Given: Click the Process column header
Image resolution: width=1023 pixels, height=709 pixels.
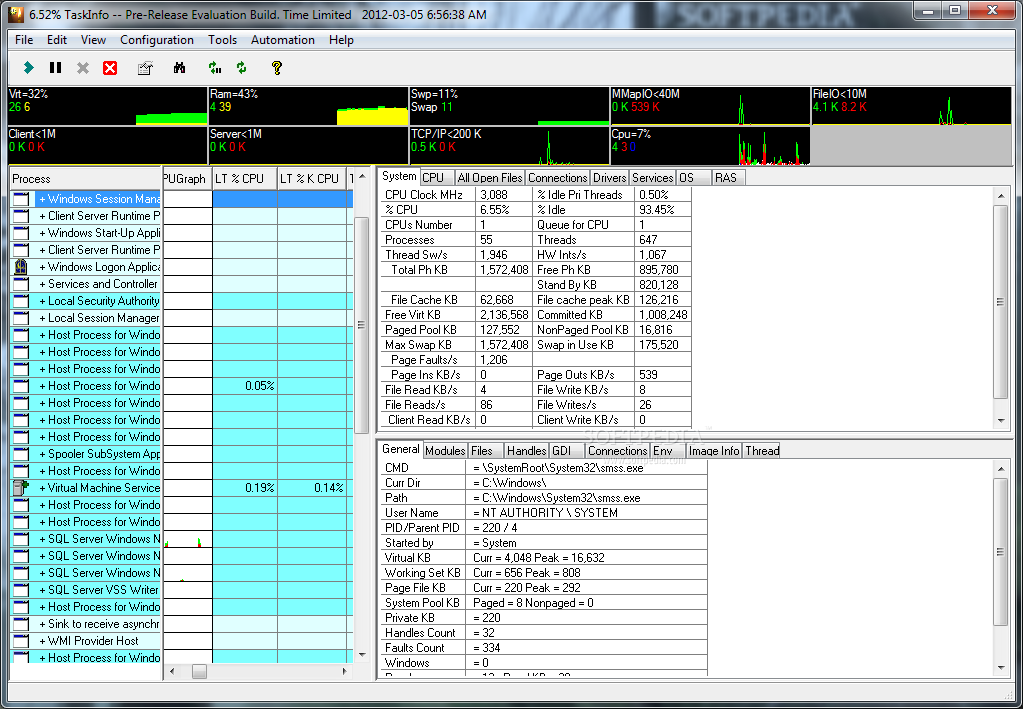Looking at the screenshot, I should [x=85, y=179].
